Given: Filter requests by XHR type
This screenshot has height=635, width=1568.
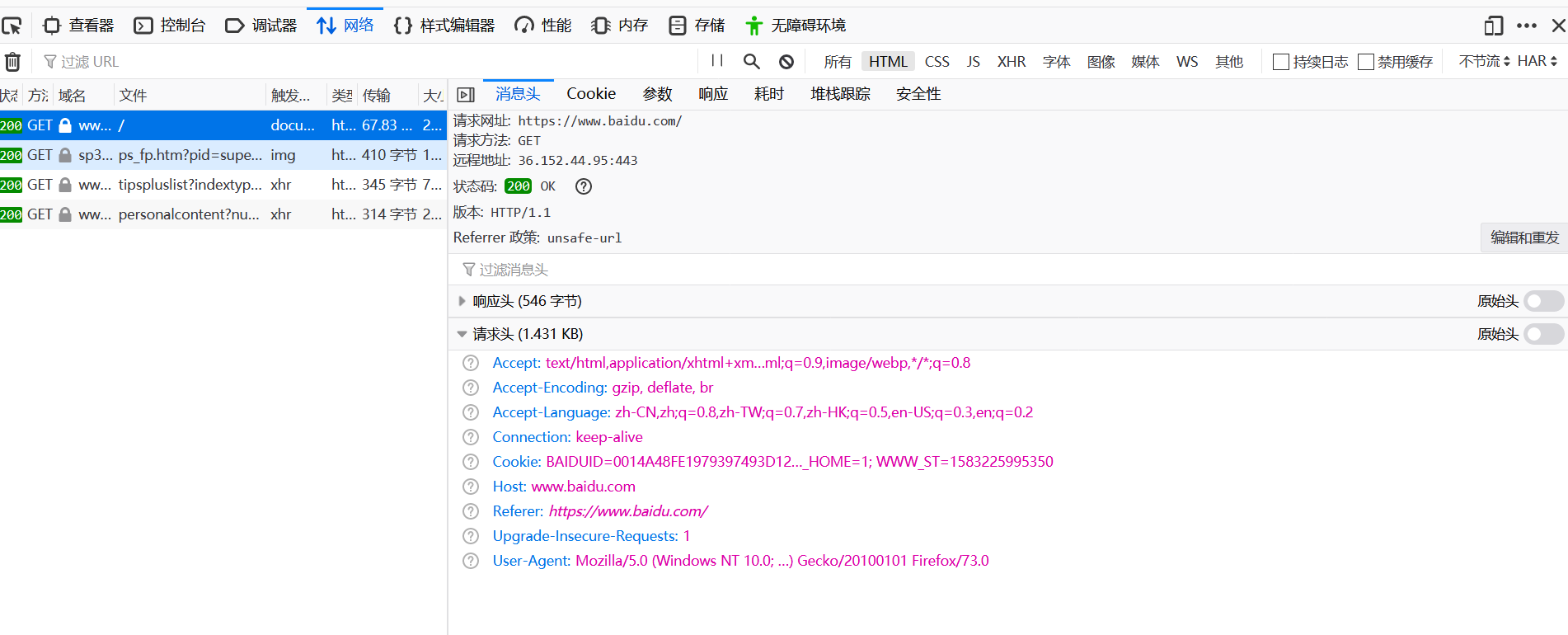Looking at the screenshot, I should tap(1012, 62).
